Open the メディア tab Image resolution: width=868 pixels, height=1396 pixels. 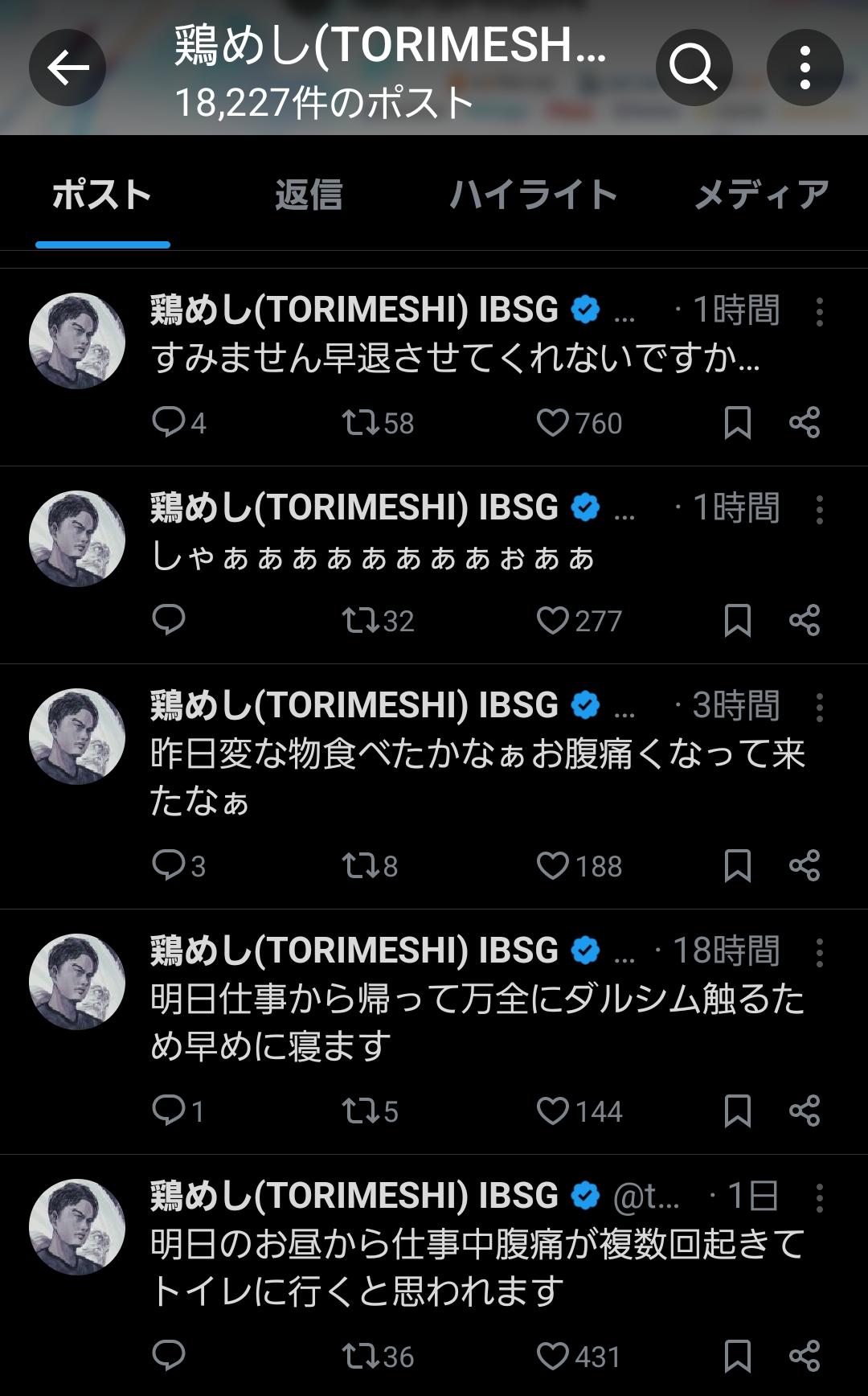point(760,195)
